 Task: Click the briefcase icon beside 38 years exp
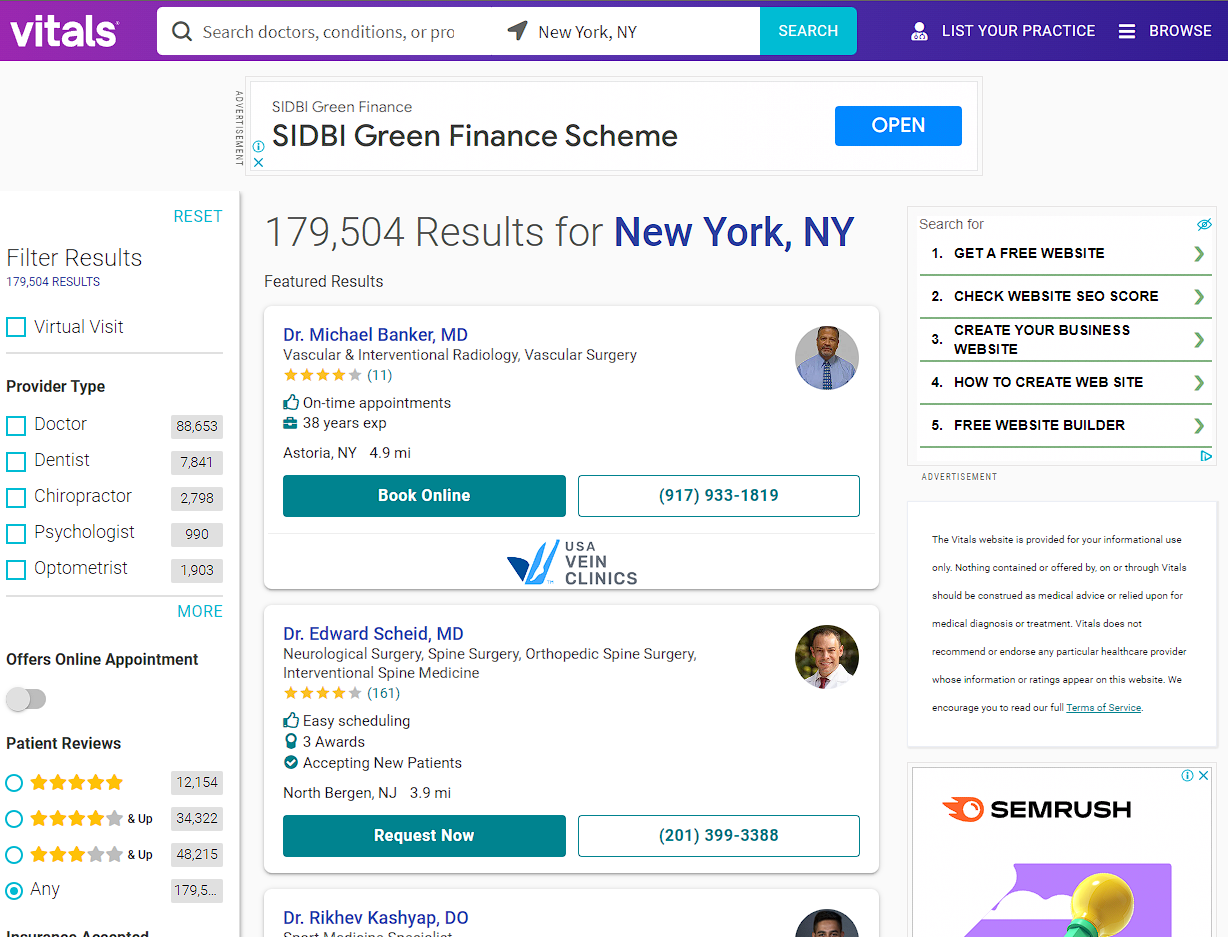point(291,423)
